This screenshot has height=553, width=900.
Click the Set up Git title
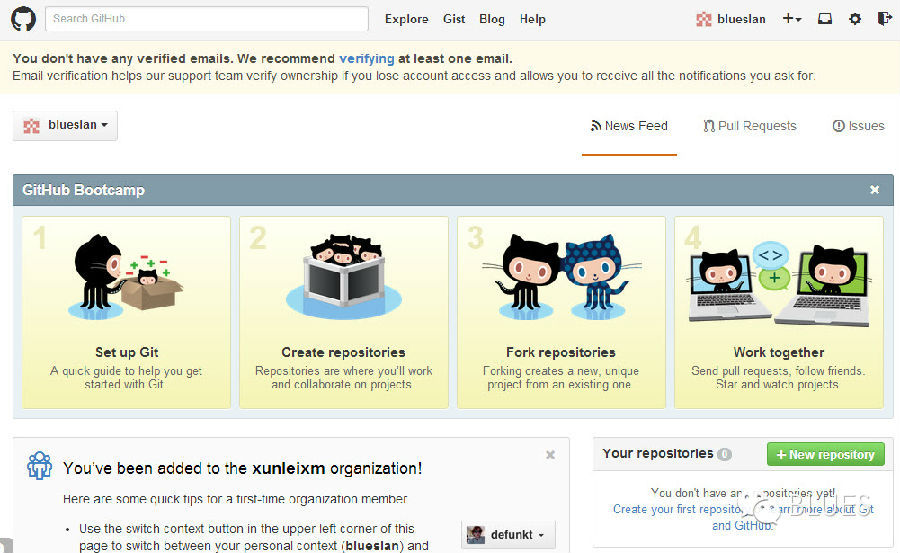pyautogui.click(x=127, y=352)
